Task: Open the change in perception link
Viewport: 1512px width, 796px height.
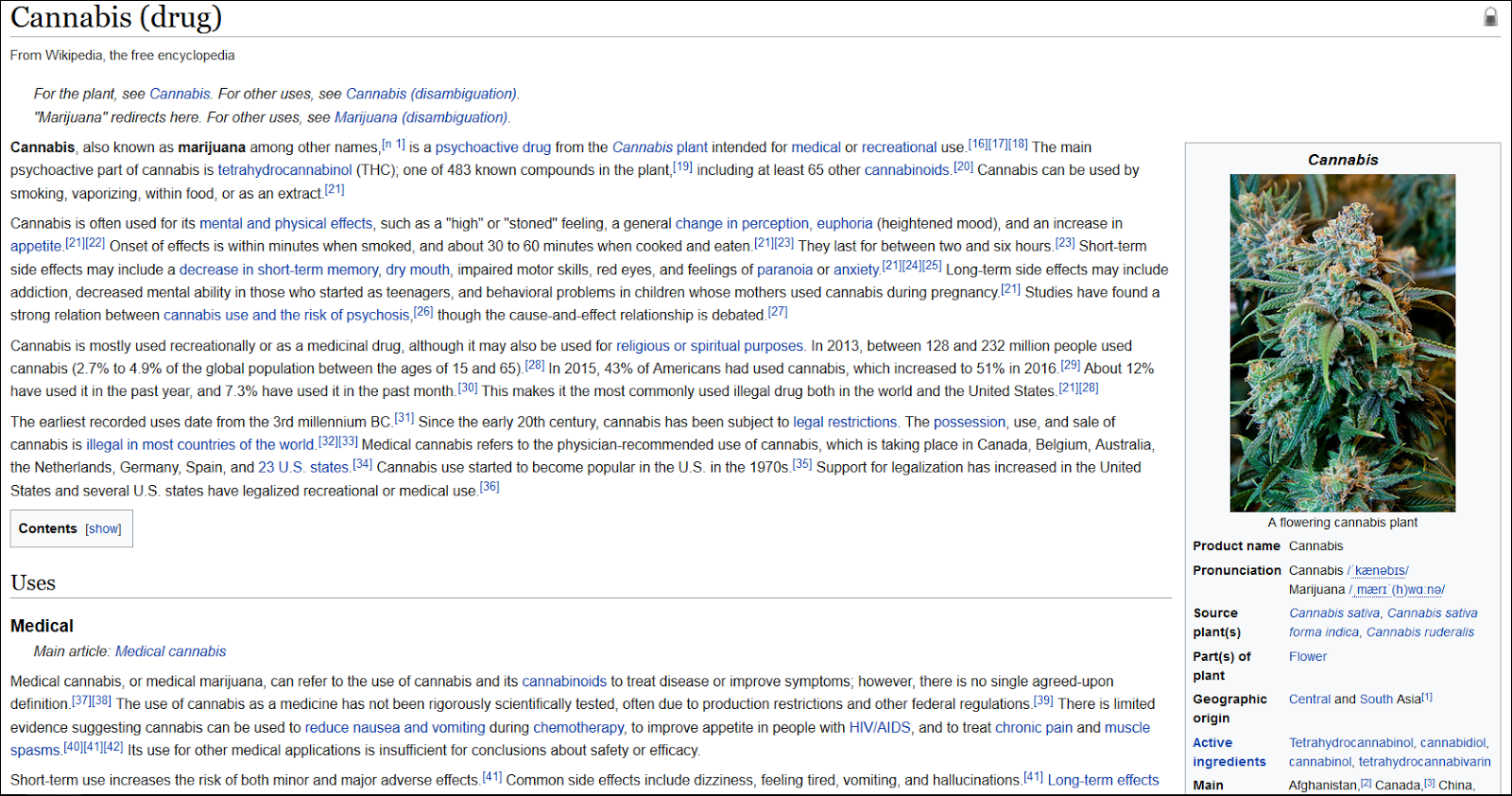Action: tap(742, 224)
